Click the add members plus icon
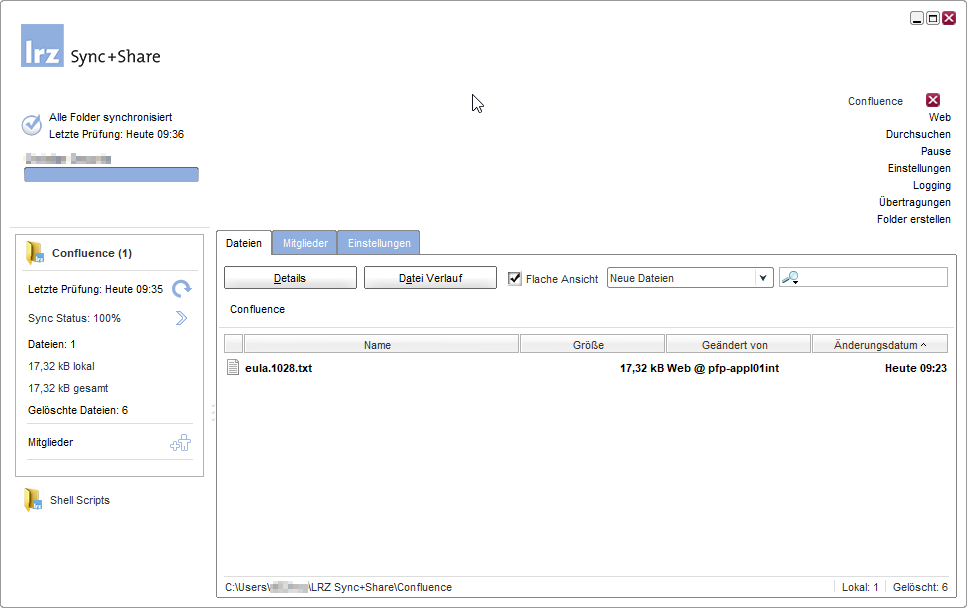This screenshot has height=608, width=967. [181, 443]
